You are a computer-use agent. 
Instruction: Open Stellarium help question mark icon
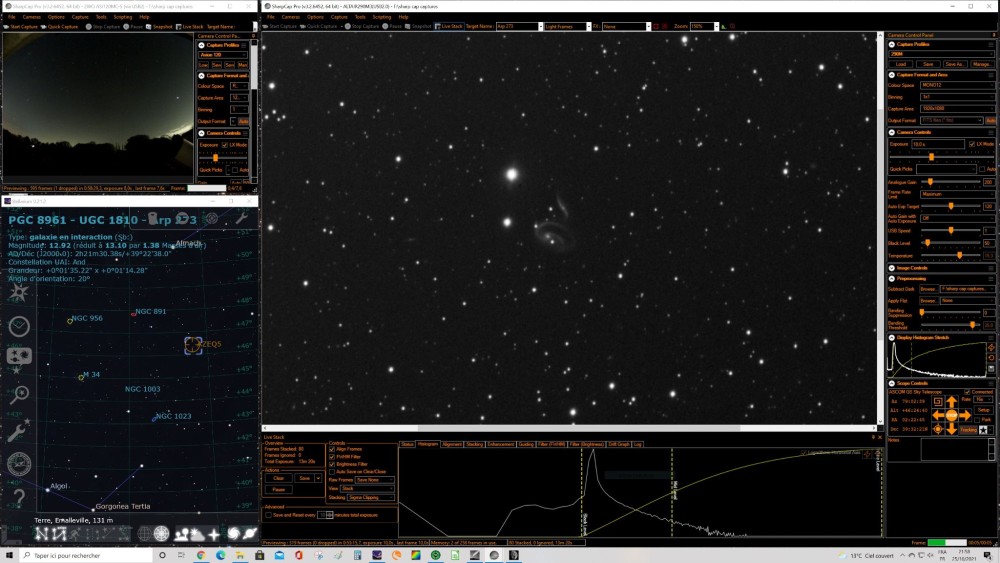pos(18,498)
